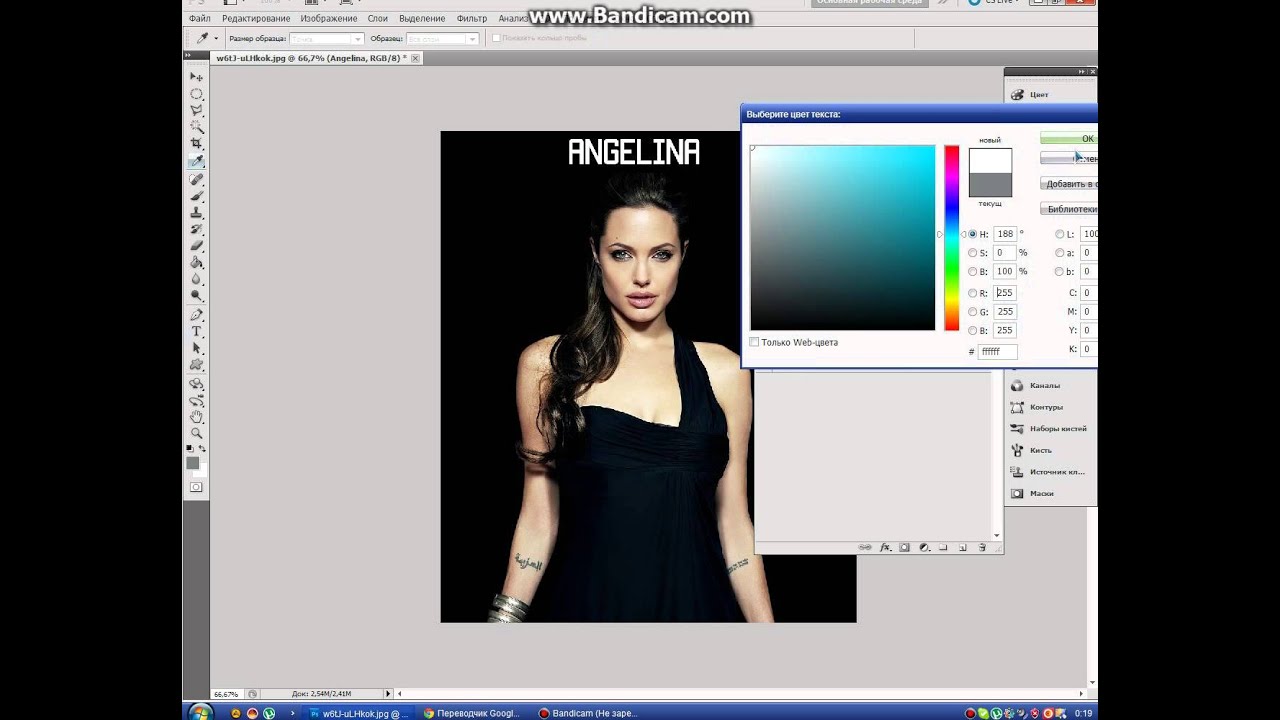Select the 3D Orbit camera tool

(196, 401)
